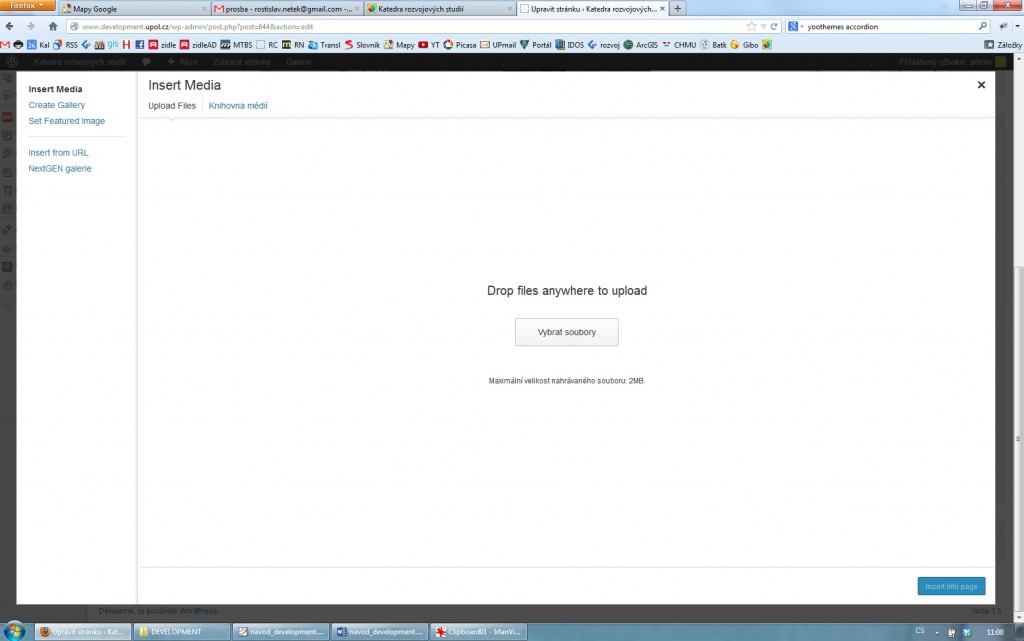Open the Gibo bookmark
1024x641 pixels.
click(x=744, y=44)
